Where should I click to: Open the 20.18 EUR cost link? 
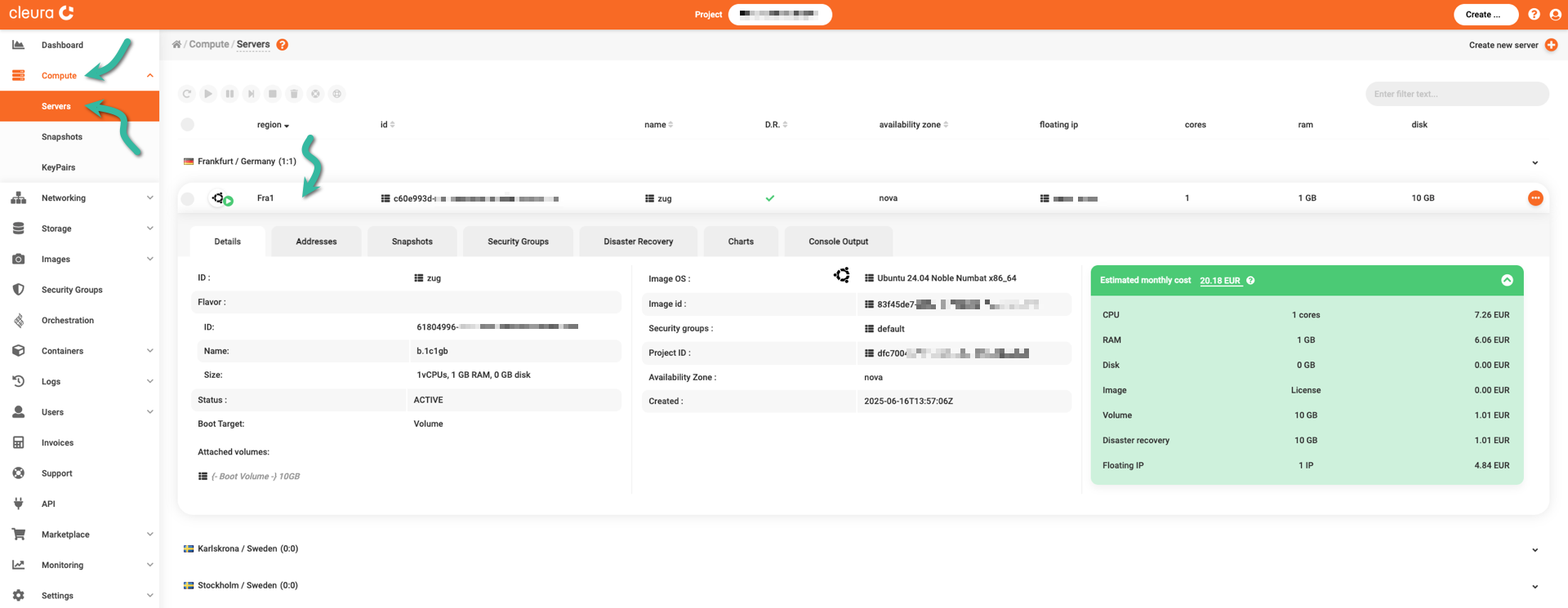click(x=1219, y=281)
